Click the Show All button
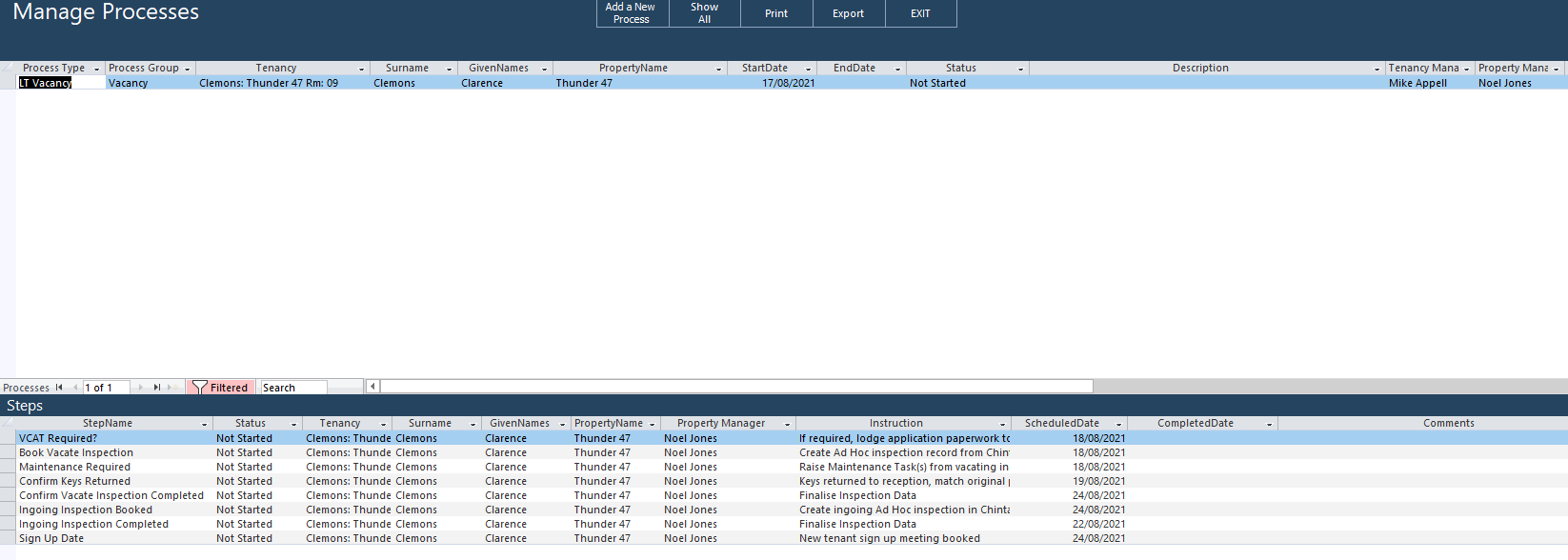This screenshot has width=1568, height=560. coord(705,13)
